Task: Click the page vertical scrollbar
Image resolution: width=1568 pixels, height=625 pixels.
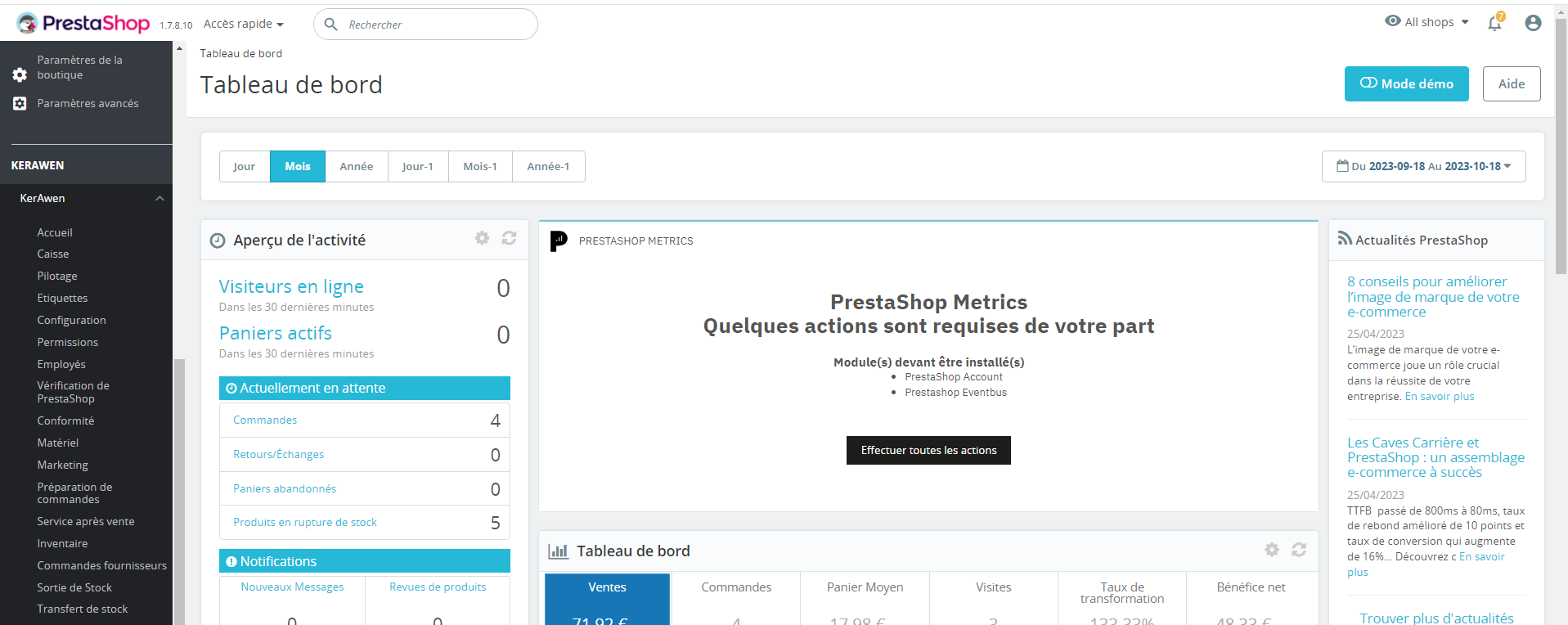Action: [x=1561, y=147]
